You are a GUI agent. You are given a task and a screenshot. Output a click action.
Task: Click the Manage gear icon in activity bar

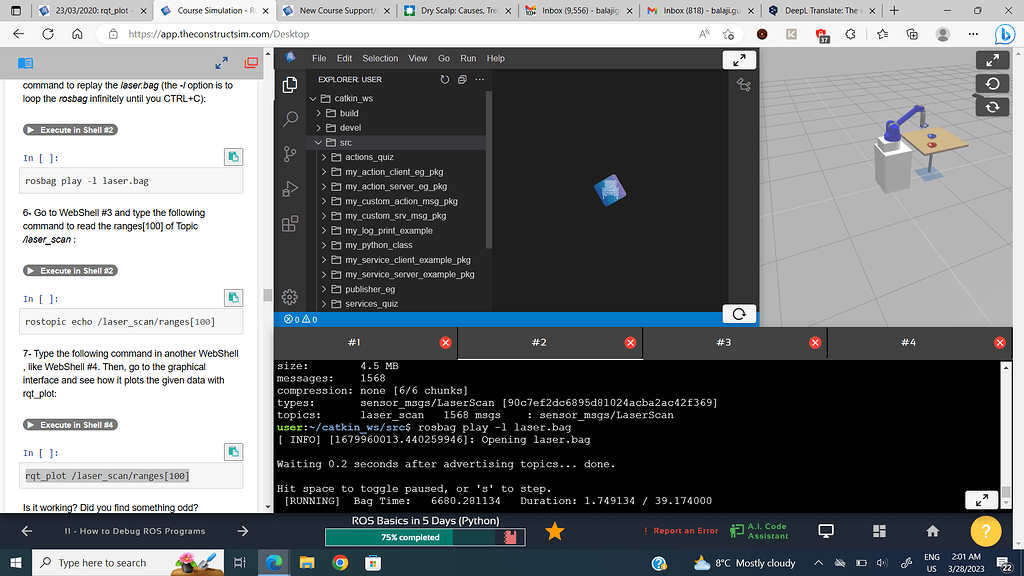coord(289,296)
